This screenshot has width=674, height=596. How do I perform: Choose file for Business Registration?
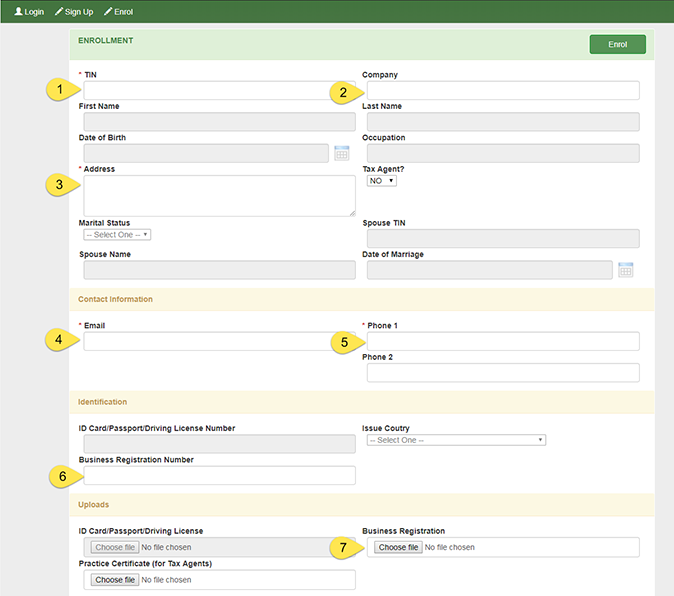click(398, 547)
